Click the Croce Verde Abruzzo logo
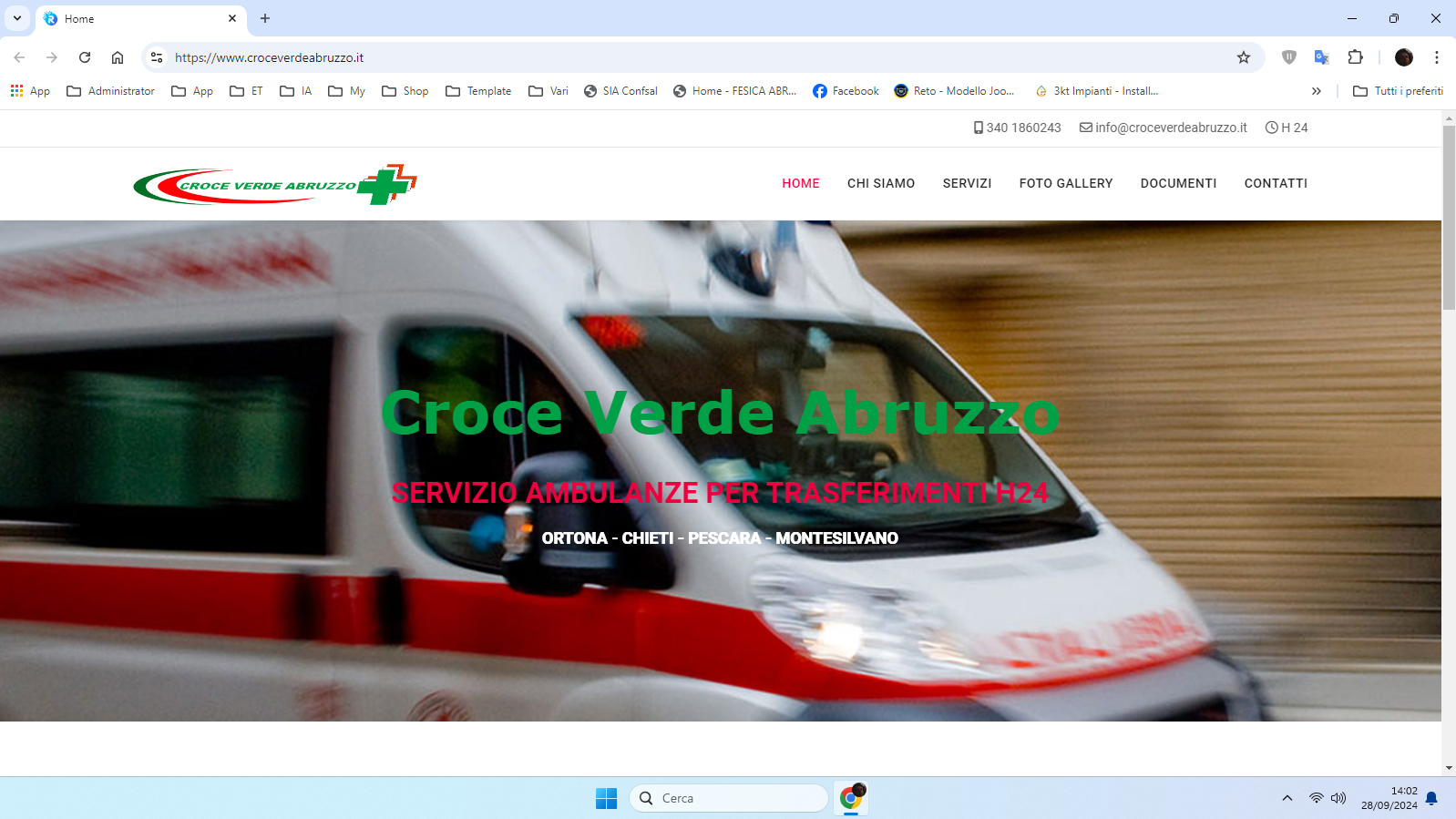This screenshot has width=1456, height=819. [x=275, y=185]
